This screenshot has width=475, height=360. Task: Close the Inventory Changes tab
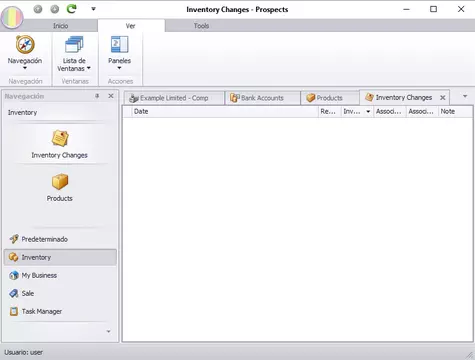click(x=443, y=98)
